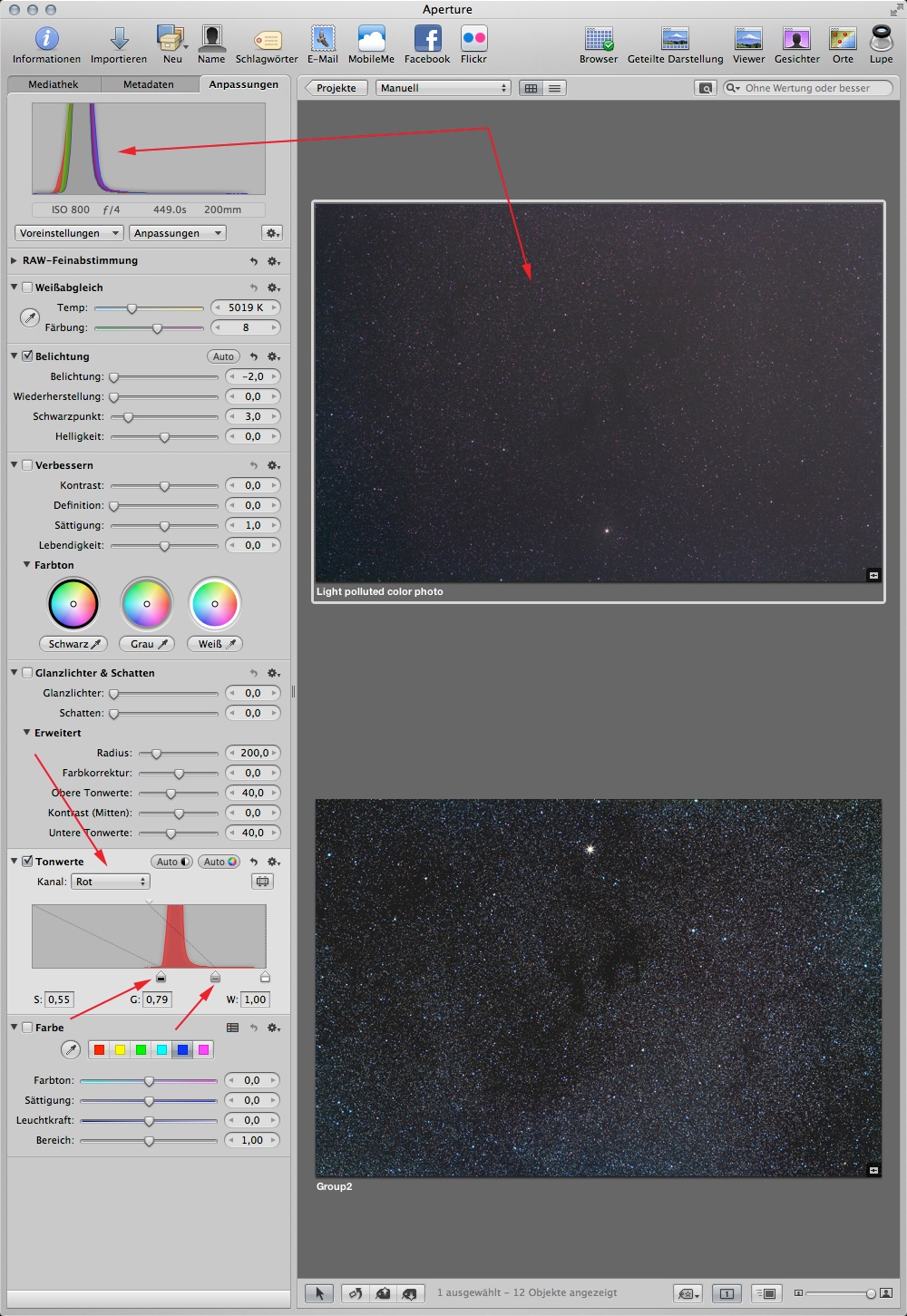This screenshot has height=1316, width=907.
Task: Open adjustments gear action menu
Action: click(x=272, y=233)
